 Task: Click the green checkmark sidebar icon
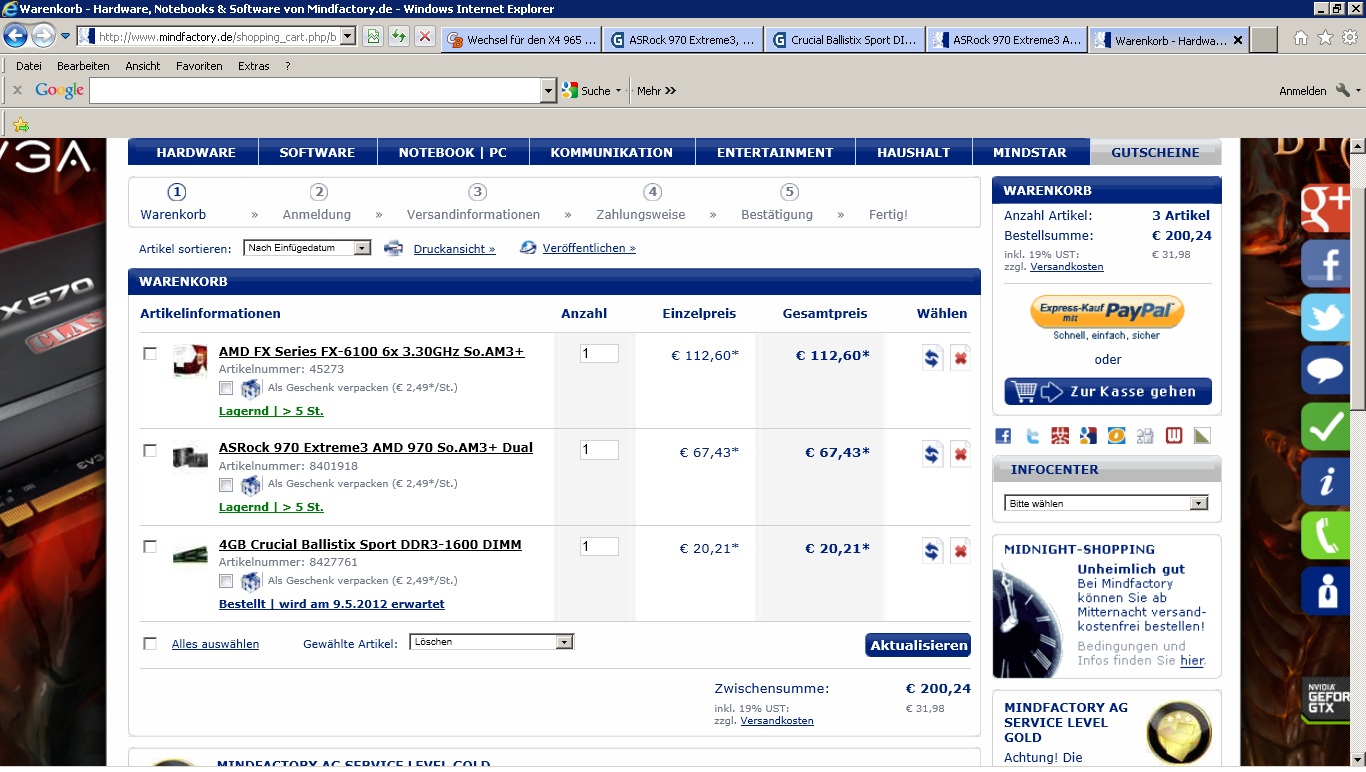(1326, 427)
